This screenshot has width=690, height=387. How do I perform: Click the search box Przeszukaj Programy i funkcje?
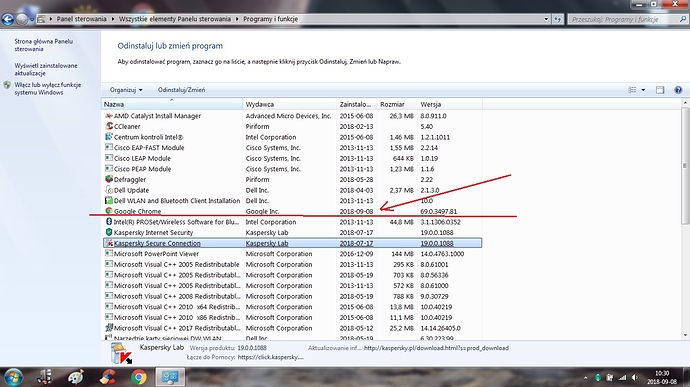[622, 19]
